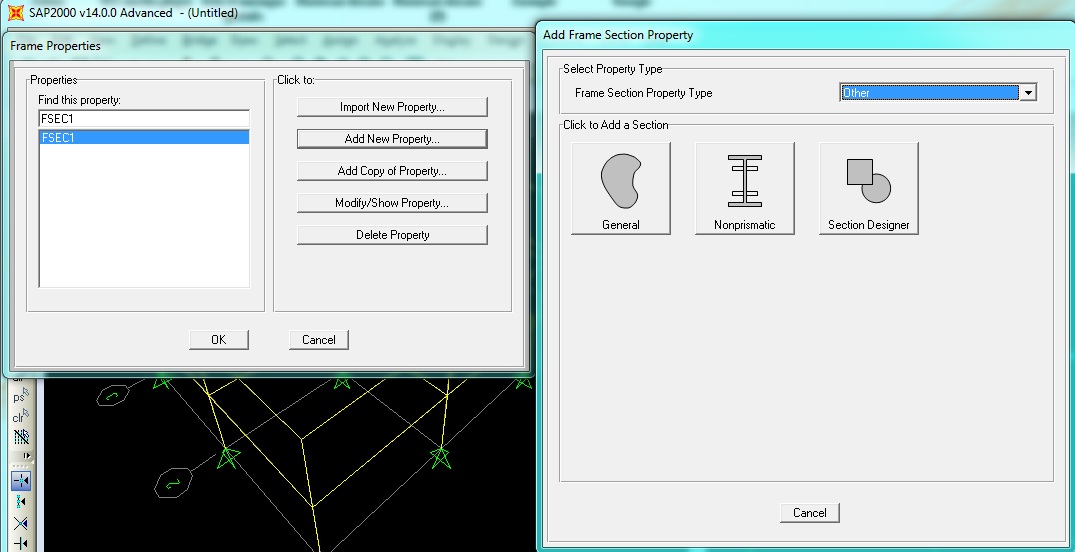
Task: Confirm Frame Properties dialog with OK
Action: 219,339
